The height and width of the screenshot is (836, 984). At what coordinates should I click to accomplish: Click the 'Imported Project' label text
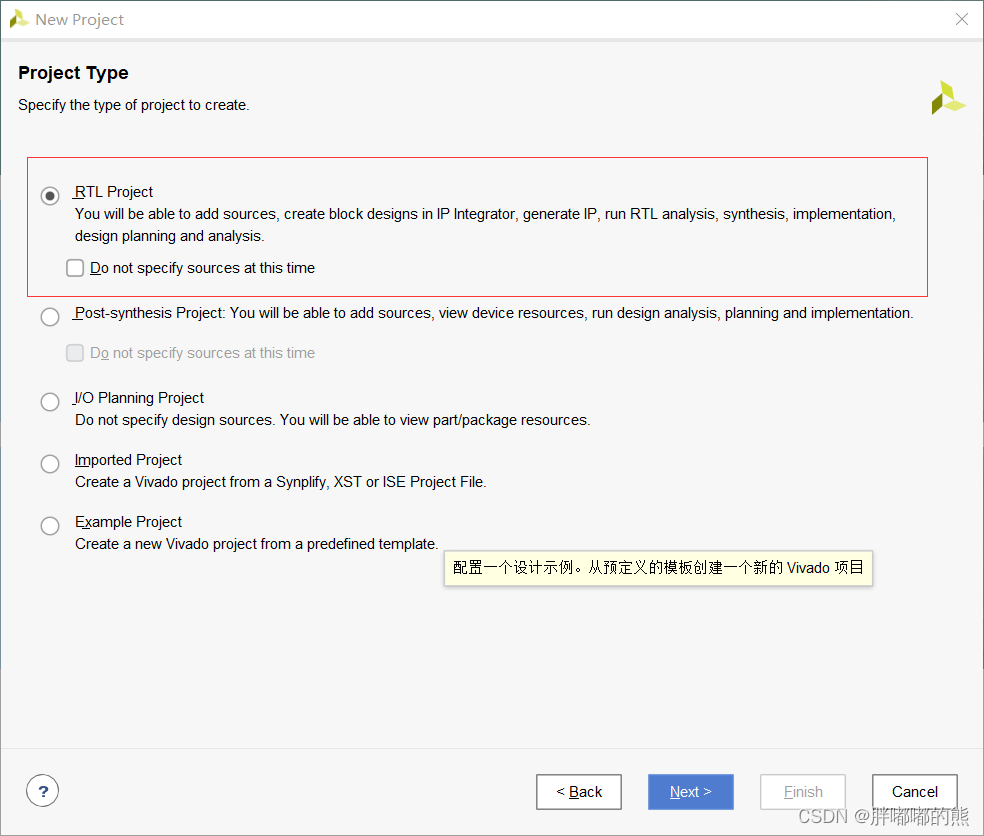coord(128,460)
